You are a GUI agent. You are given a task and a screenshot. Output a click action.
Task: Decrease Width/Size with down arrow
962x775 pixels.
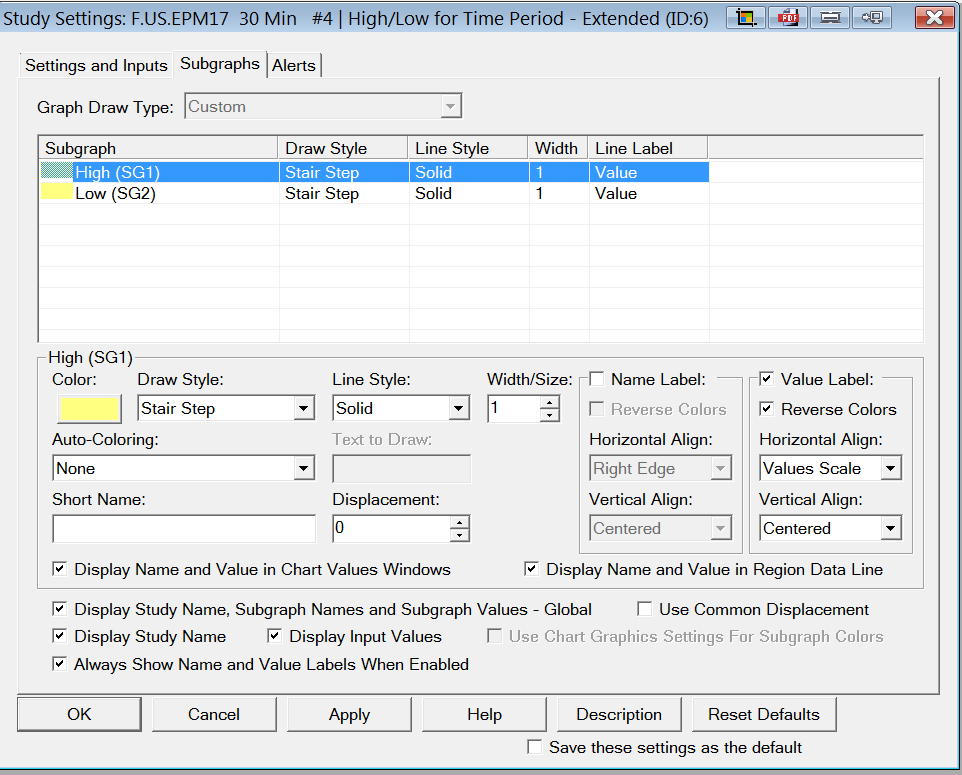[550, 415]
